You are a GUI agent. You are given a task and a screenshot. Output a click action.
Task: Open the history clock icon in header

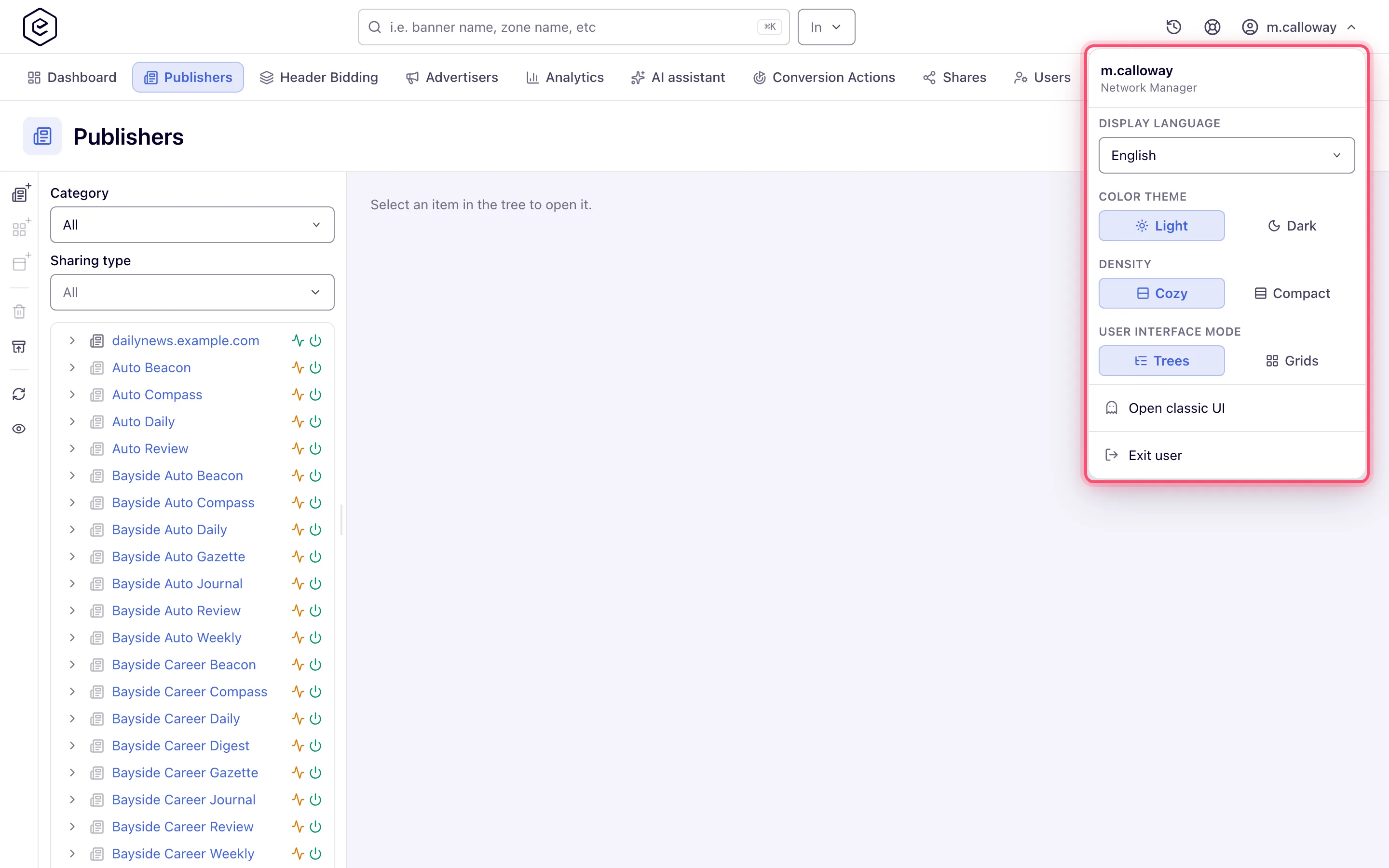(1173, 27)
